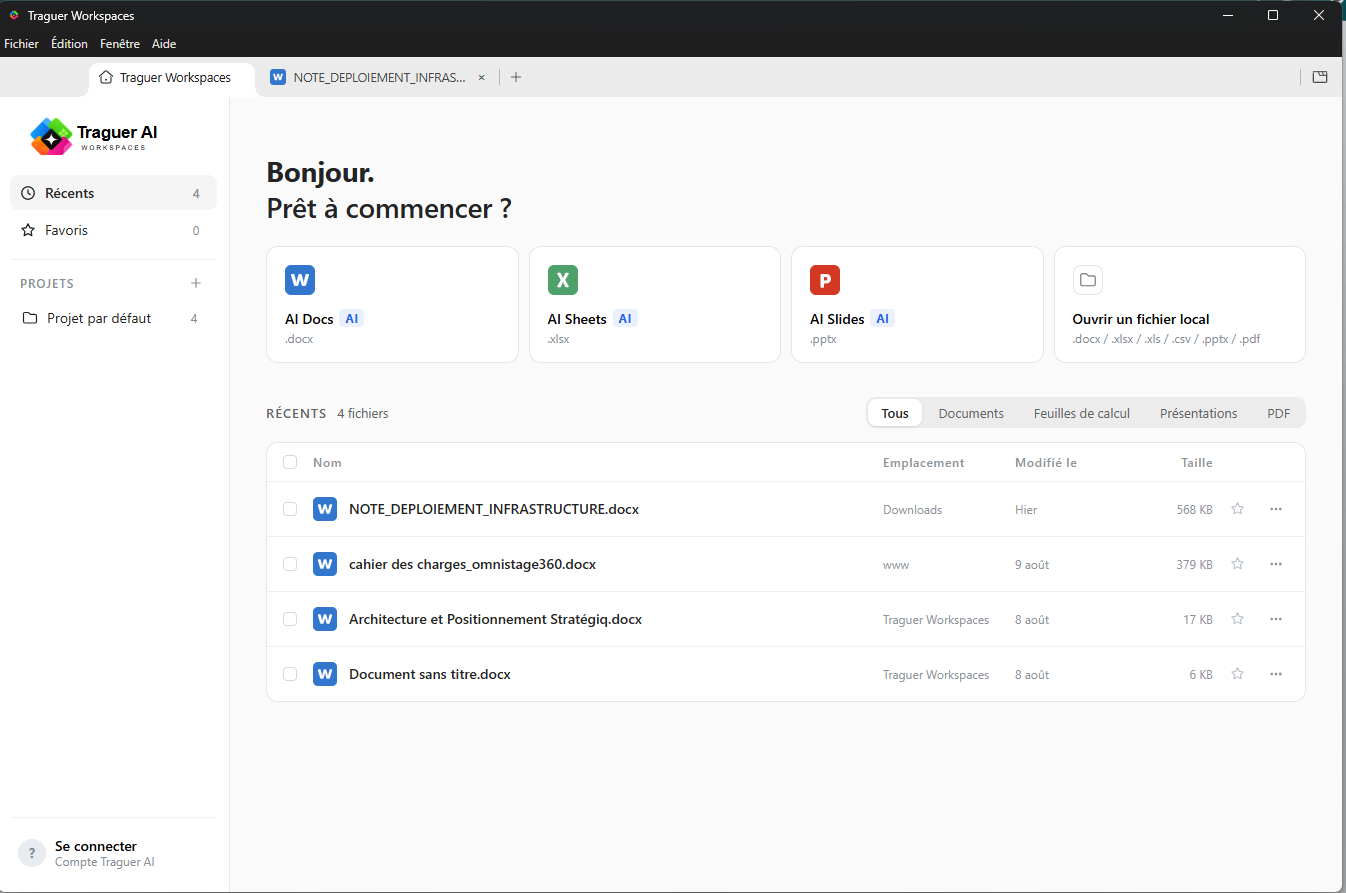Click the plus icon next to PROJETS
Image resolution: width=1346 pixels, height=893 pixels.
(196, 283)
